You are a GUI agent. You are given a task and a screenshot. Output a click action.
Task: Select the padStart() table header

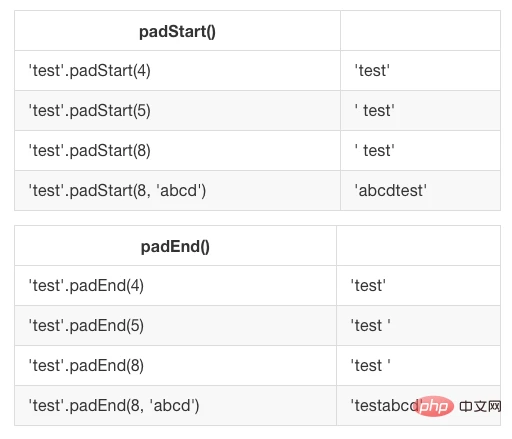pos(177,31)
